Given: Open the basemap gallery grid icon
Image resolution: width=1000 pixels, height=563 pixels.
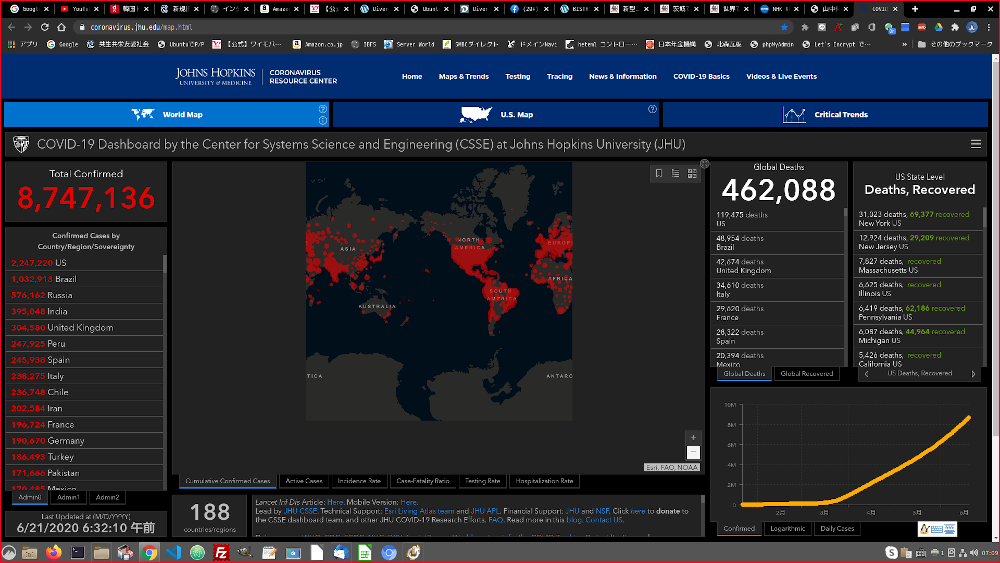Looking at the screenshot, I should tap(692, 173).
